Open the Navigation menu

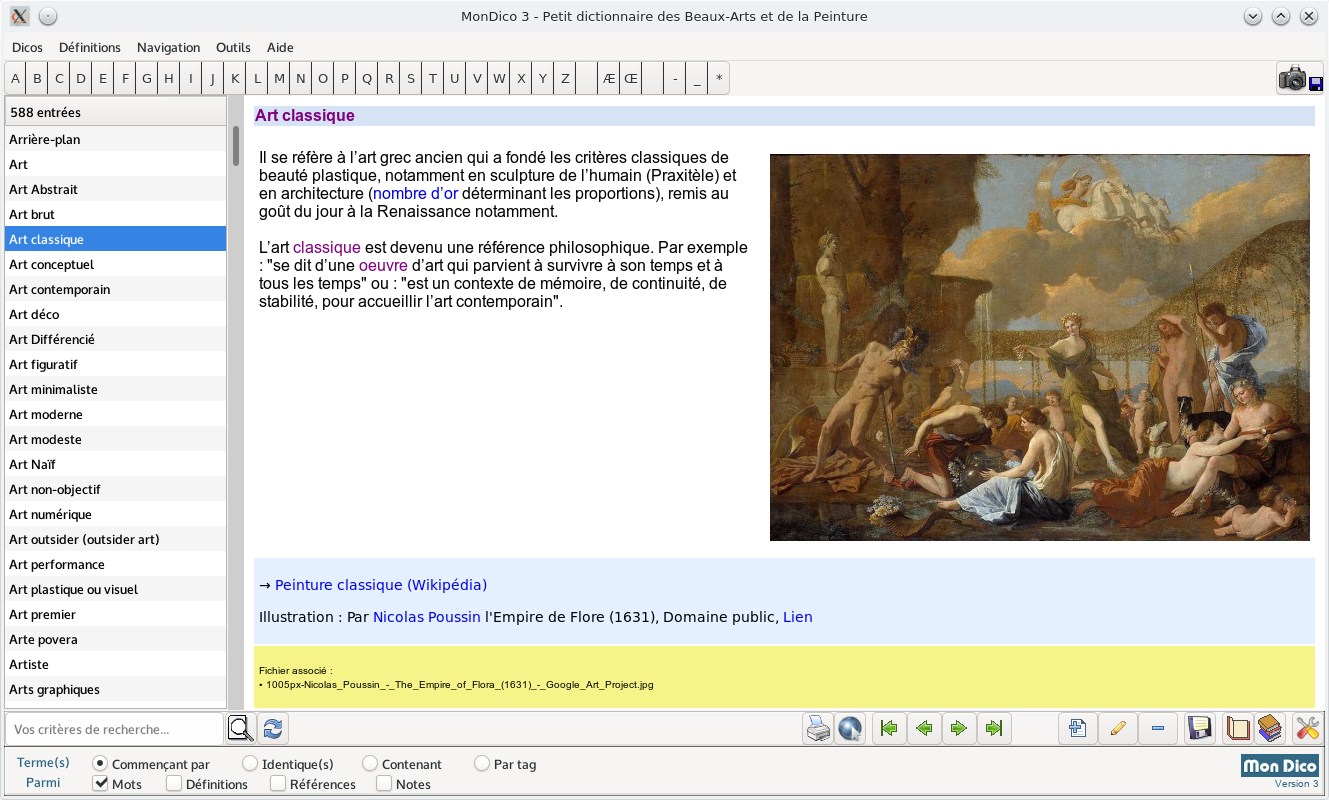(168, 47)
